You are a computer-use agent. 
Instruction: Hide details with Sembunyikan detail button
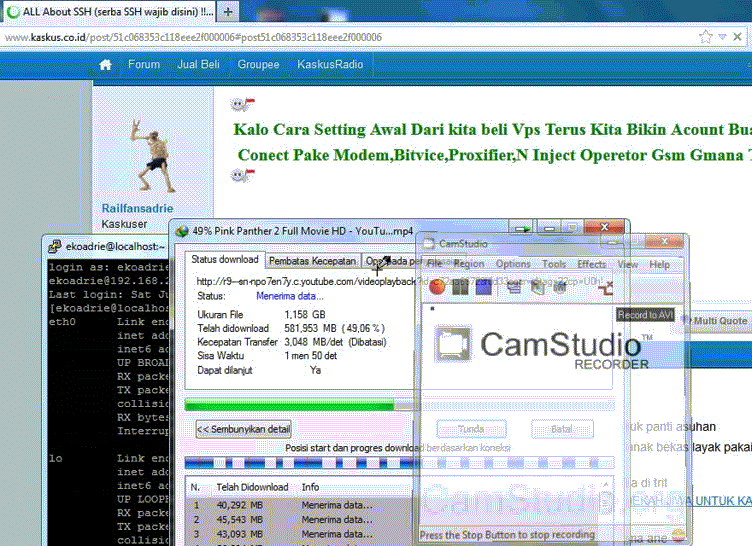[x=244, y=429]
